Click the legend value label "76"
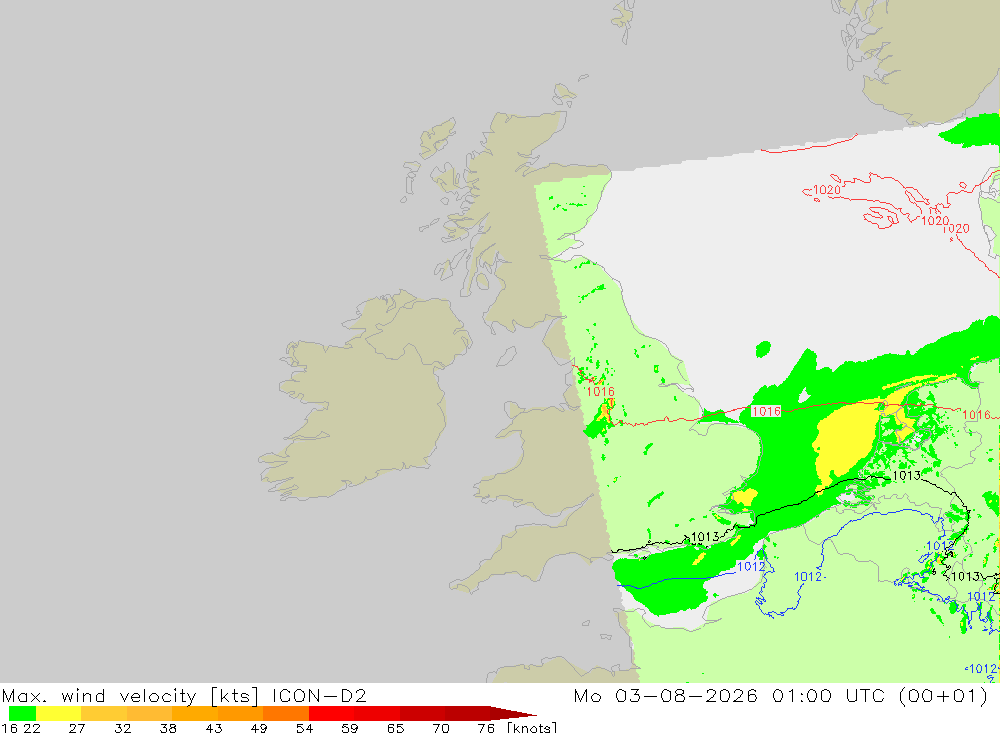 pos(486,728)
